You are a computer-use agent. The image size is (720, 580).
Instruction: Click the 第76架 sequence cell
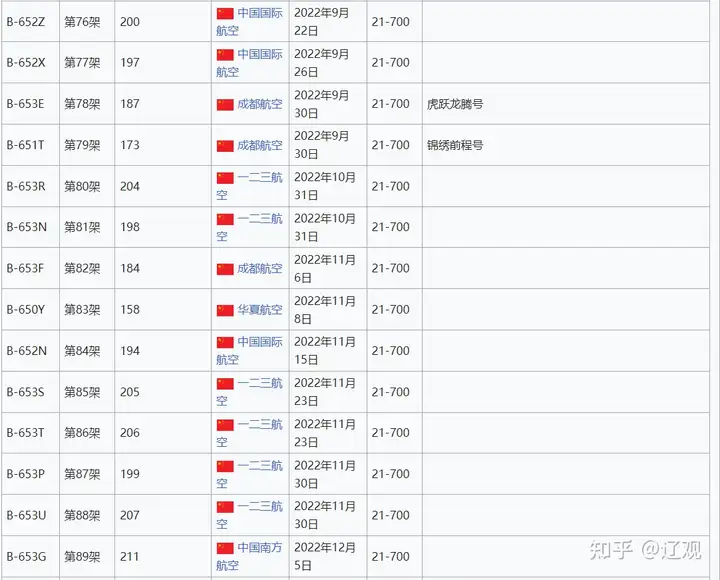[x=87, y=22]
